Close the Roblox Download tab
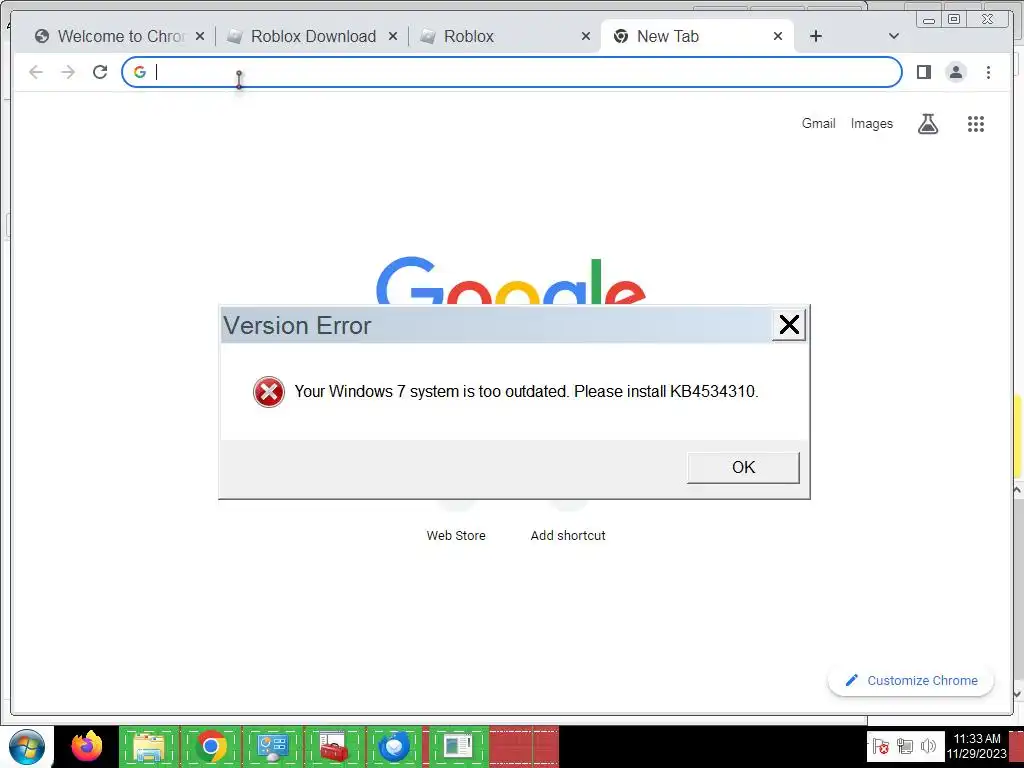Screen dimensions: 1024x768 (393, 37)
